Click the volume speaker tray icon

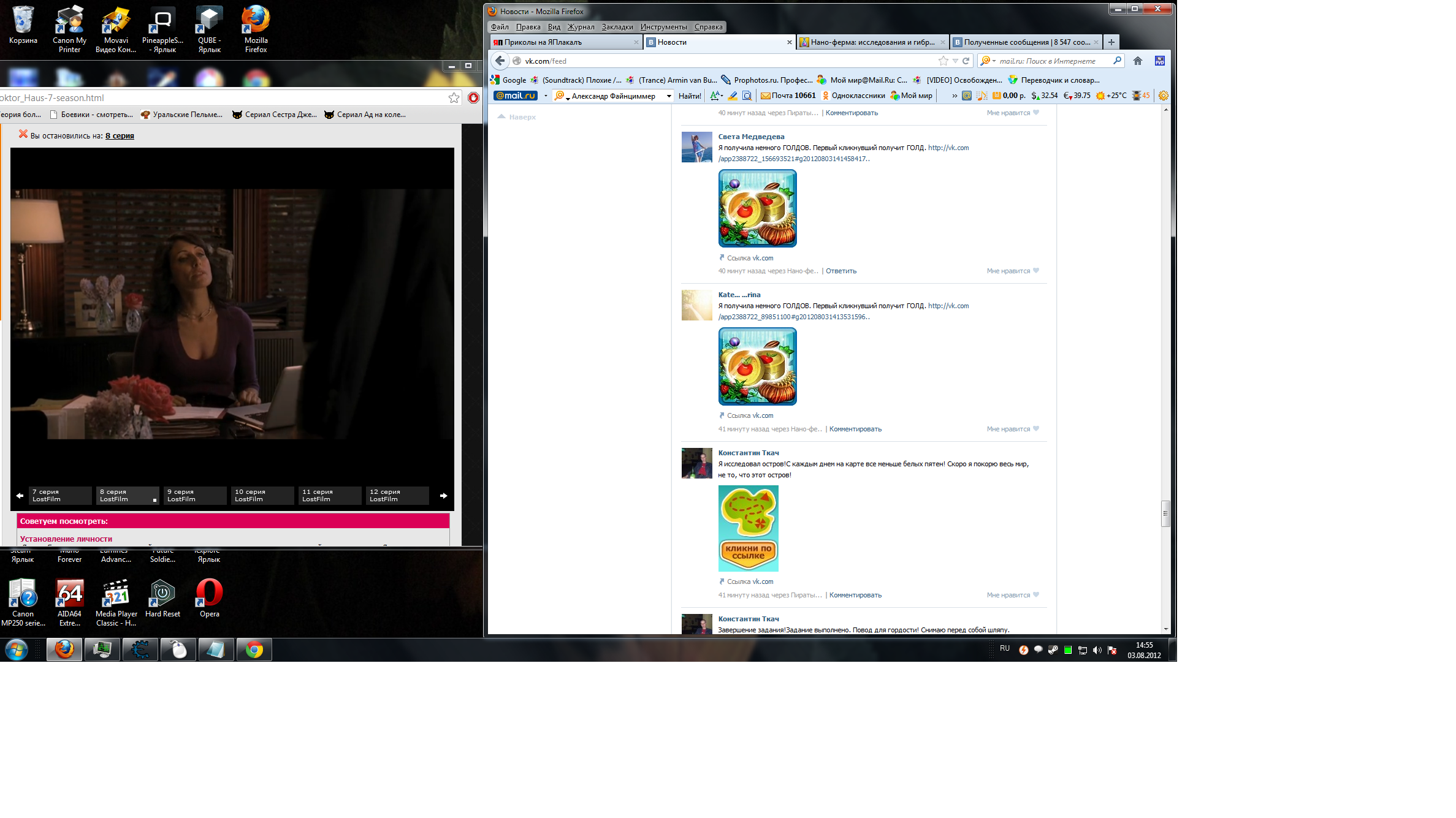point(1097,650)
